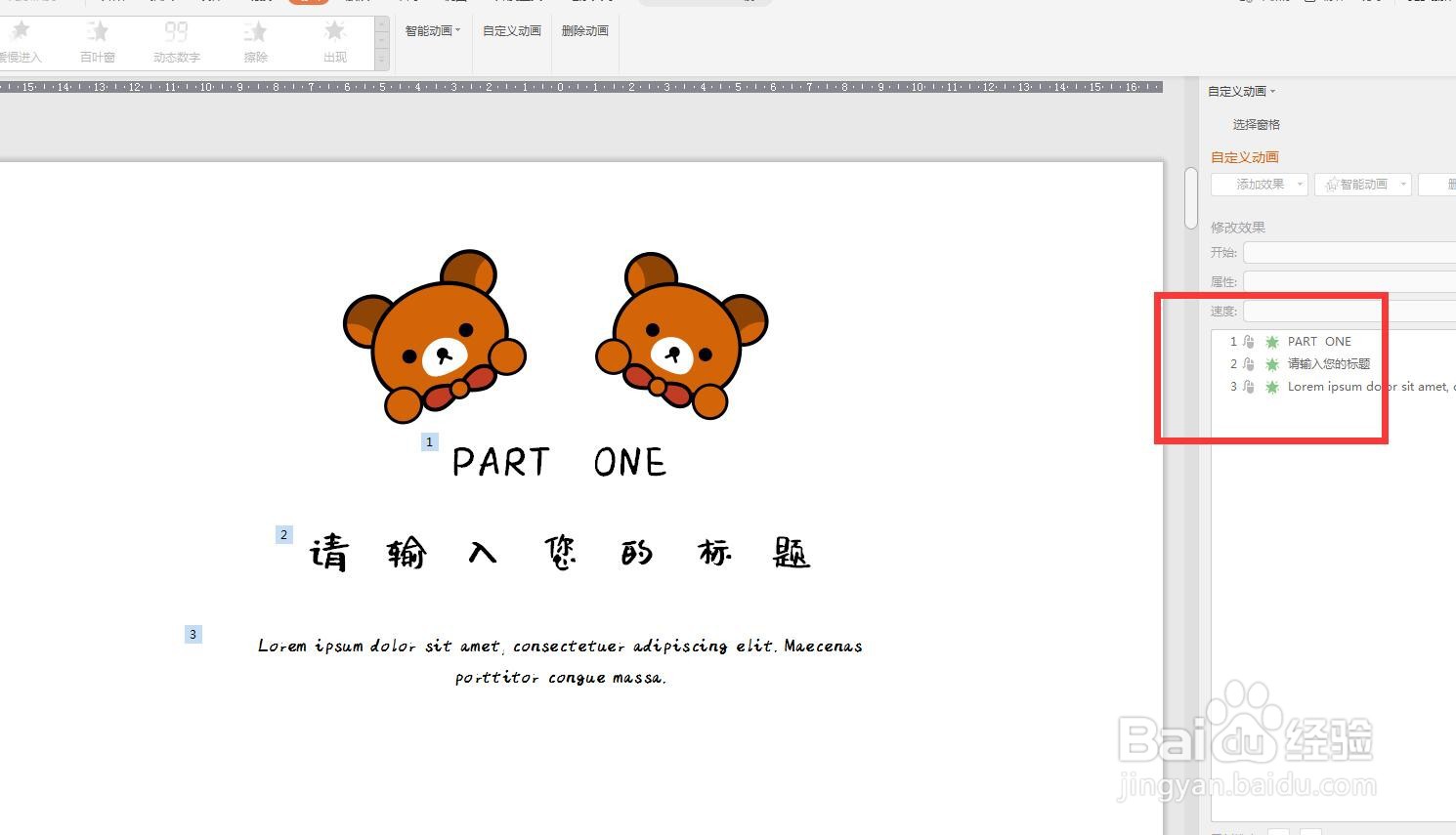
Task: Open the 开始 start option field
Action: 1349,253
